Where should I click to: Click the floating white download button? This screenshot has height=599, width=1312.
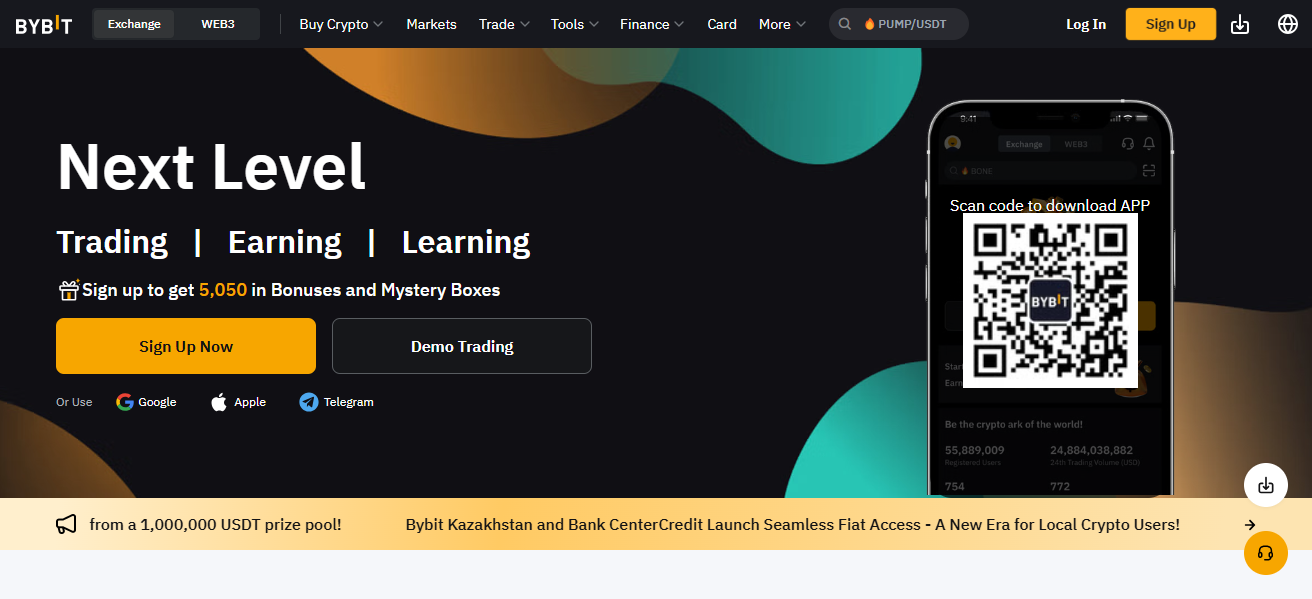1266,485
